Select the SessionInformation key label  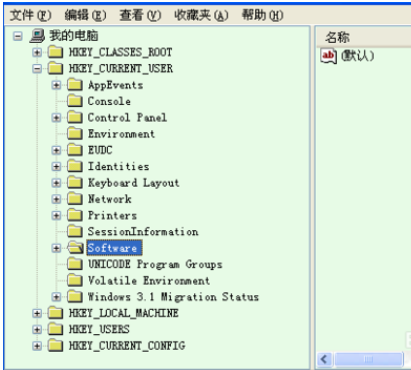pyautogui.click(x=143, y=231)
